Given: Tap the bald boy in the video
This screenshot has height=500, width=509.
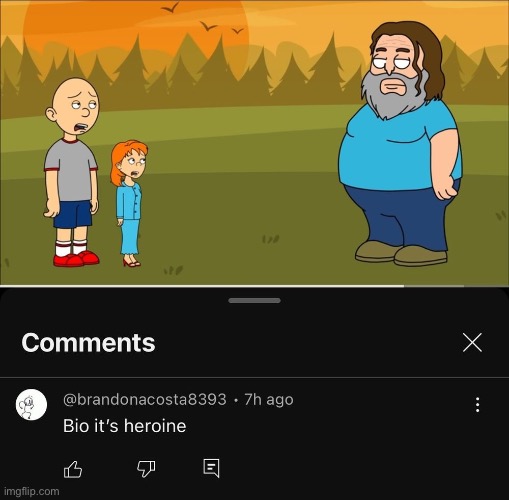Looking at the screenshot, I should point(72,172).
